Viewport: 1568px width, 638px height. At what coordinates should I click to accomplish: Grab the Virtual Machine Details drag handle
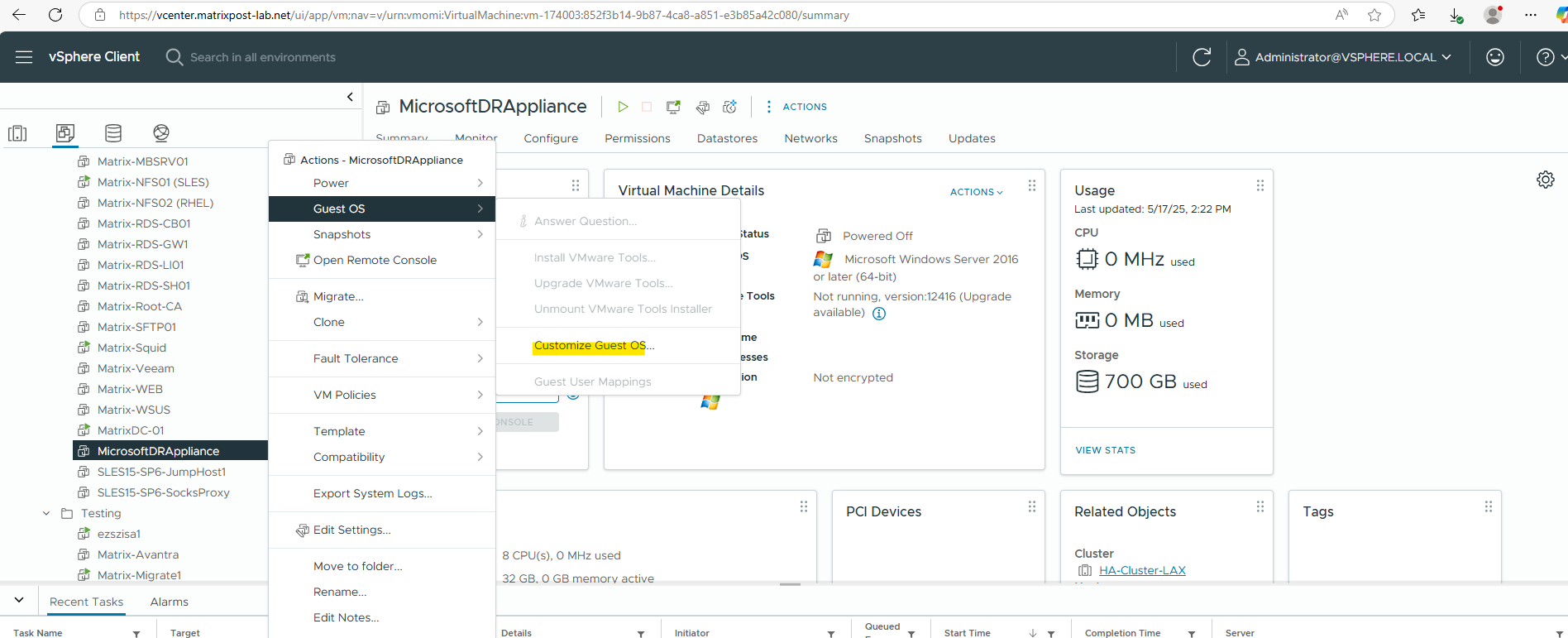pos(1032,185)
